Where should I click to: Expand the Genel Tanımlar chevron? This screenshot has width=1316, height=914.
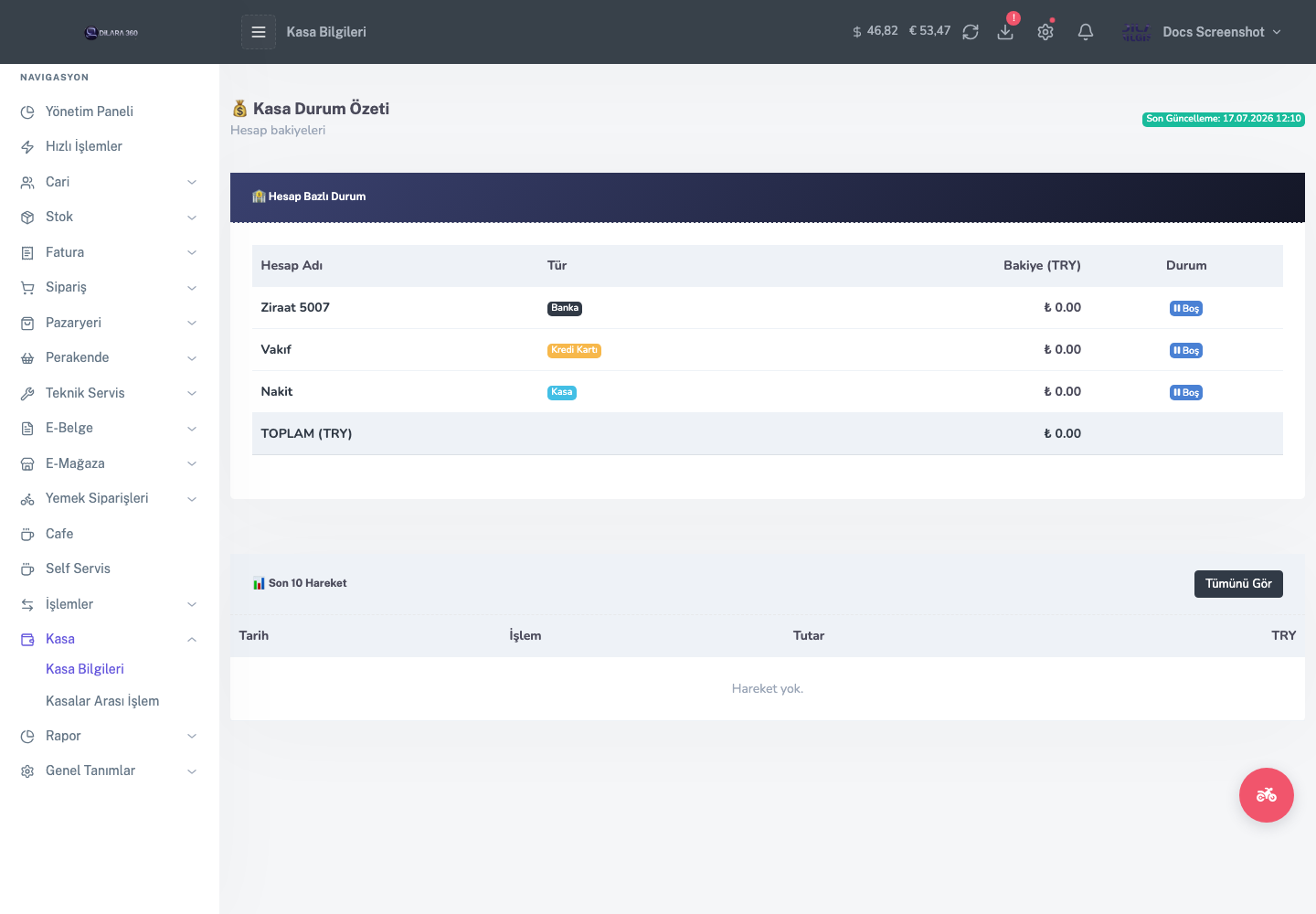click(192, 771)
